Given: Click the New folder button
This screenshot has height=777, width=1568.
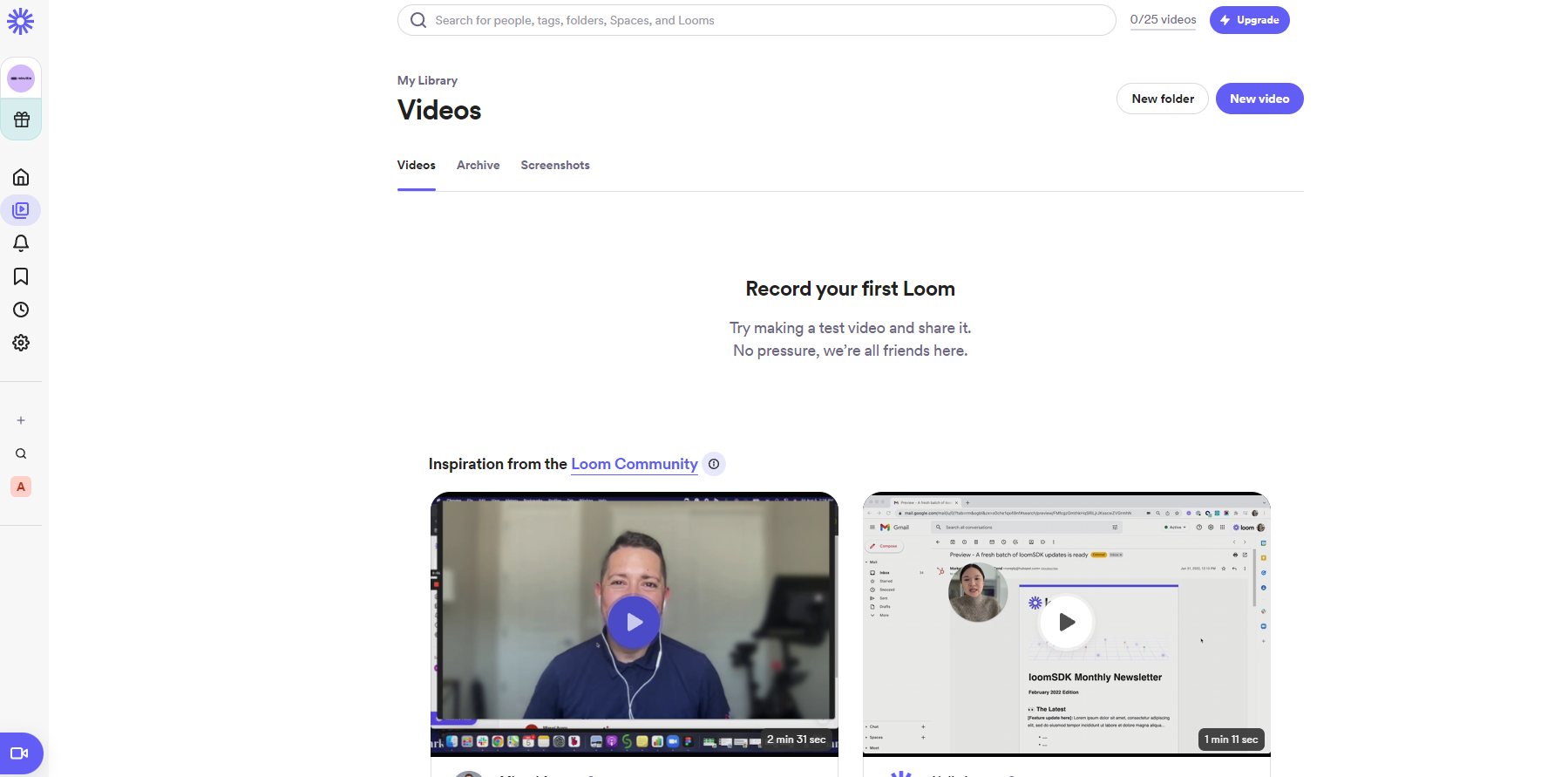Looking at the screenshot, I should (x=1163, y=99).
